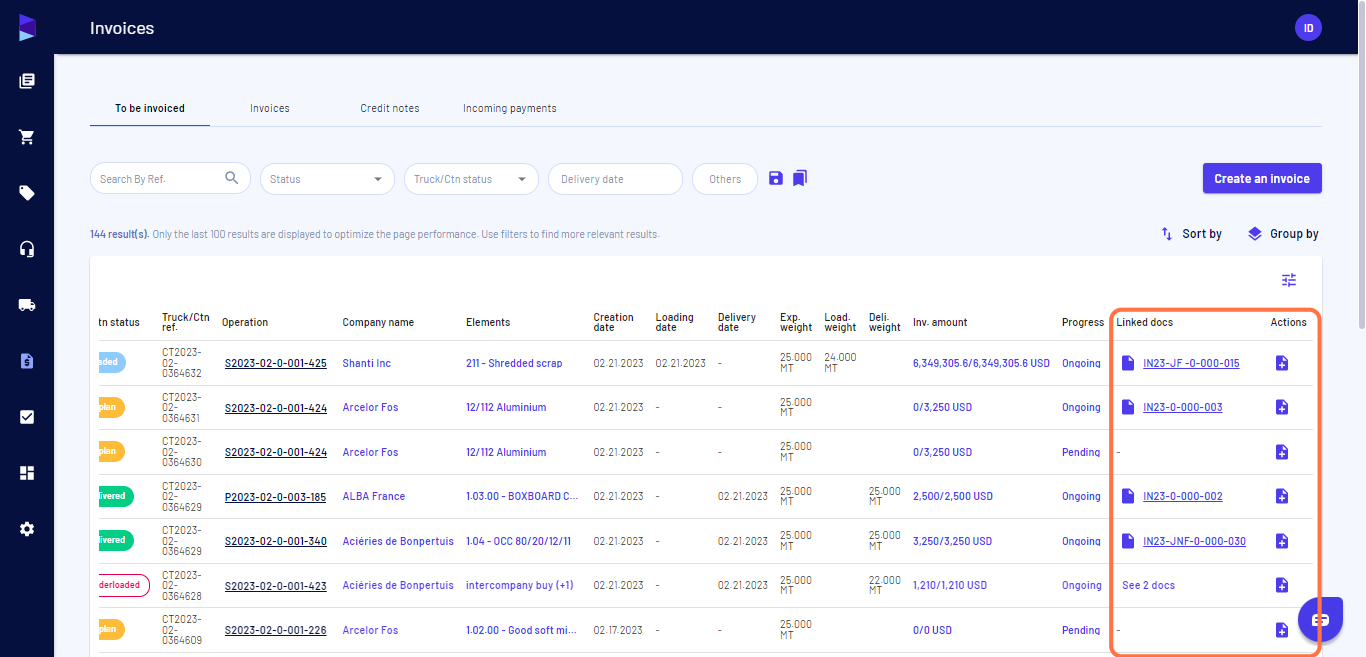Open the Truck/Ctn status dropdown

pyautogui.click(x=471, y=179)
